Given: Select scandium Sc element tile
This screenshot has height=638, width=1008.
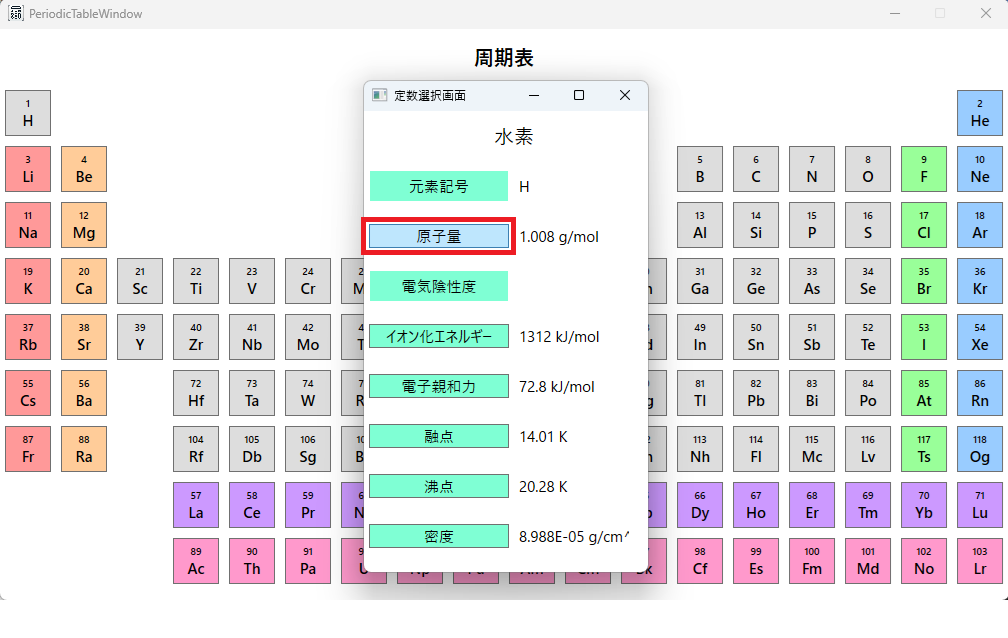Looking at the screenshot, I should coord(140,281).
